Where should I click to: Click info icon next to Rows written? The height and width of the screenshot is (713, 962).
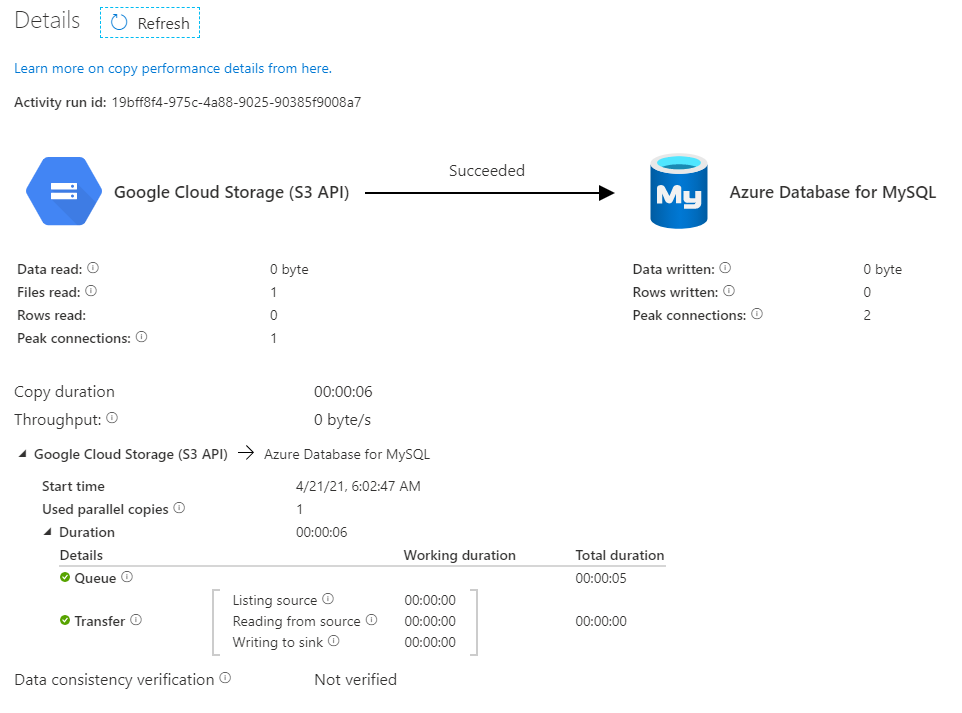pos(729,290)
